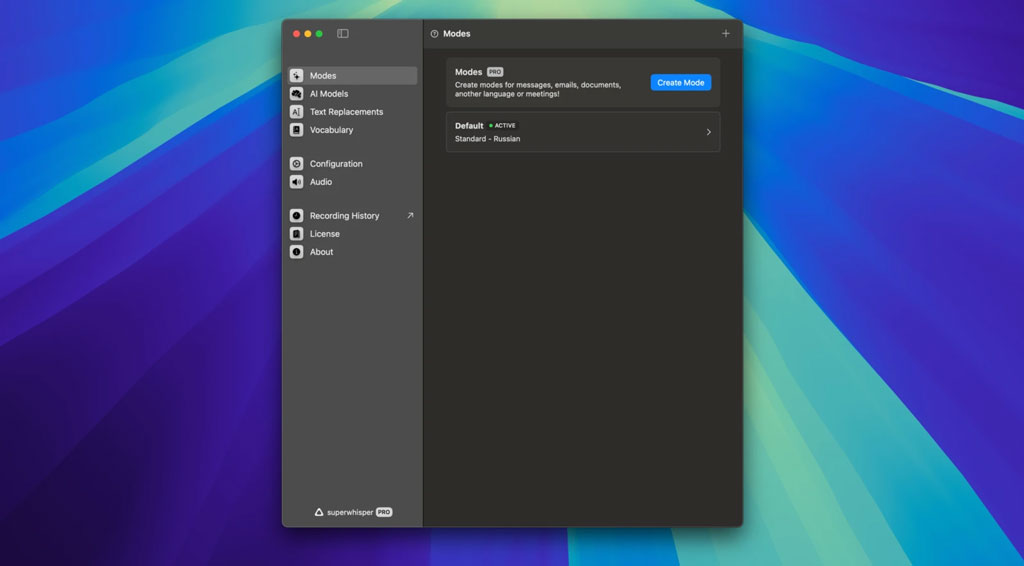Viewport: 1024px width, 566px height.
Task: Click the superwhisper logo at bottom
Action: tap(319, 512)
